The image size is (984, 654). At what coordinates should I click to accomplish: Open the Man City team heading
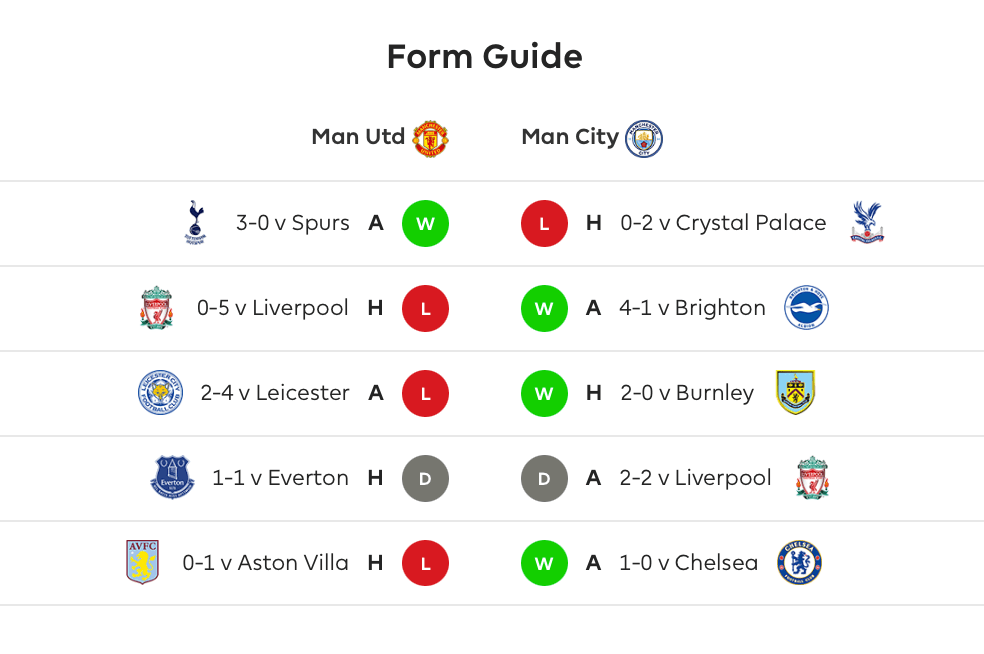click(x=570, y=137)
